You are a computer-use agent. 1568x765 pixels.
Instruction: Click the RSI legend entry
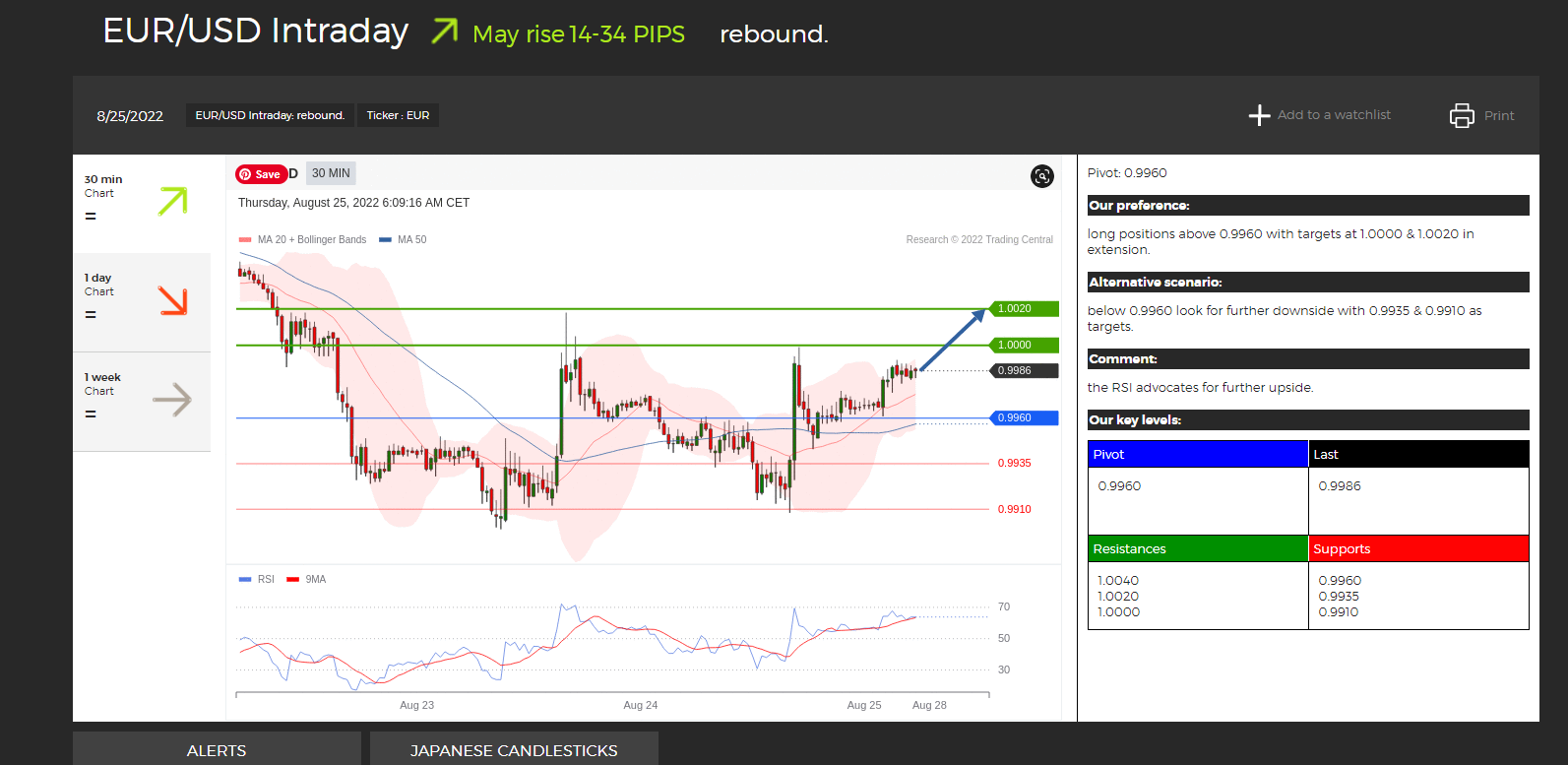click(x=257, y=579)
